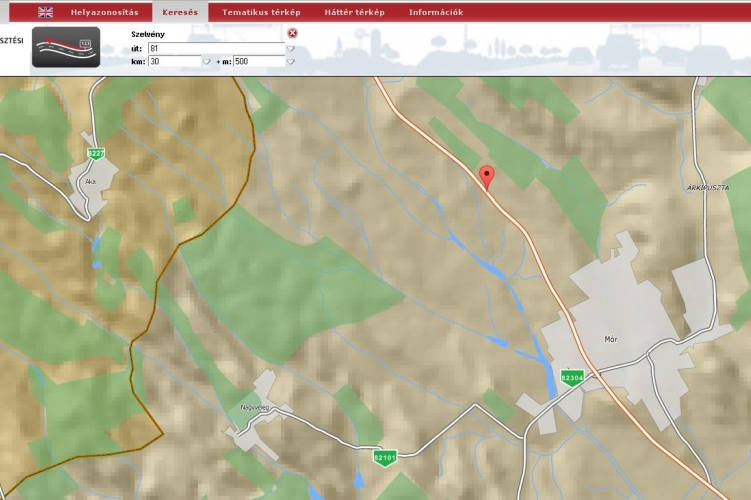Expand the km value dropdown

click(x=206, y=61)
